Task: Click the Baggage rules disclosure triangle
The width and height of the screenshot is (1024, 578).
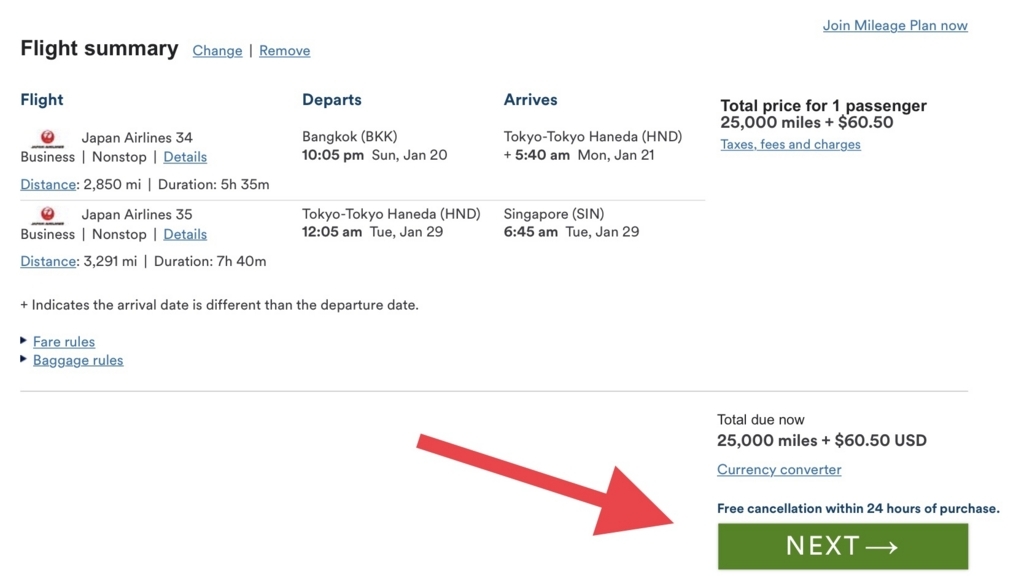Action: pyautogui.click(x=24, y=359)
